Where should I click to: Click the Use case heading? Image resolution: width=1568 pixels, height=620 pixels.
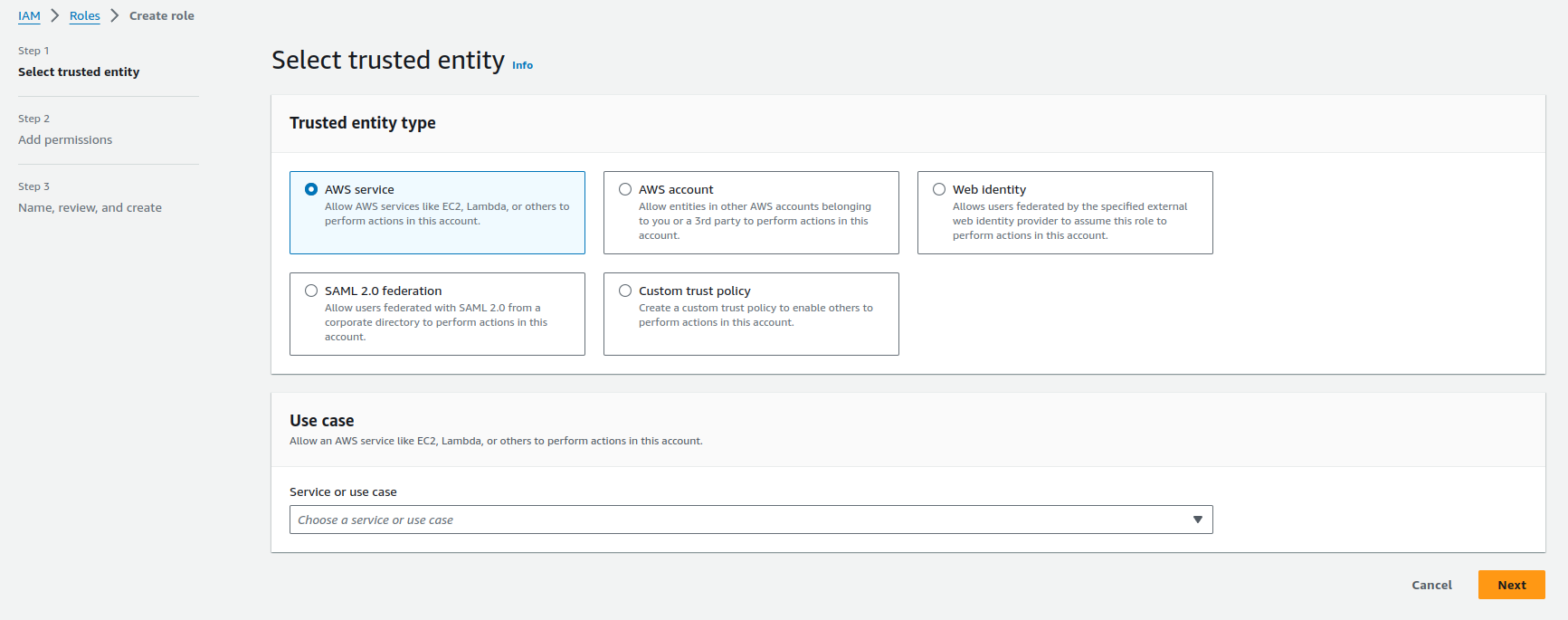click(x=322, y=421)
